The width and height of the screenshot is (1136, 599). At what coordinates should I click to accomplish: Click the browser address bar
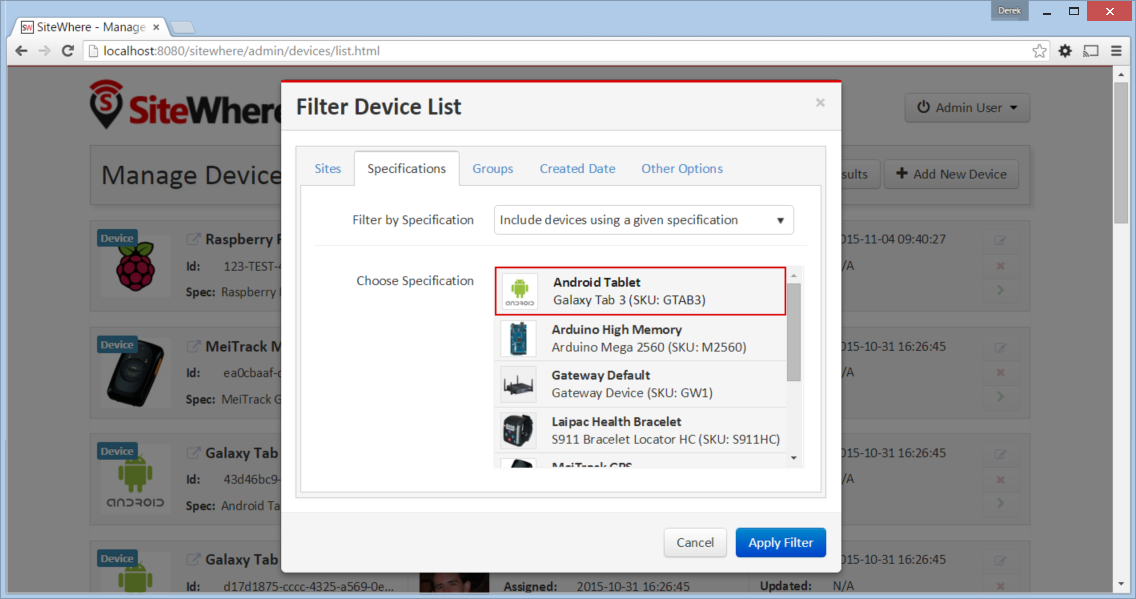coord(558,51)
